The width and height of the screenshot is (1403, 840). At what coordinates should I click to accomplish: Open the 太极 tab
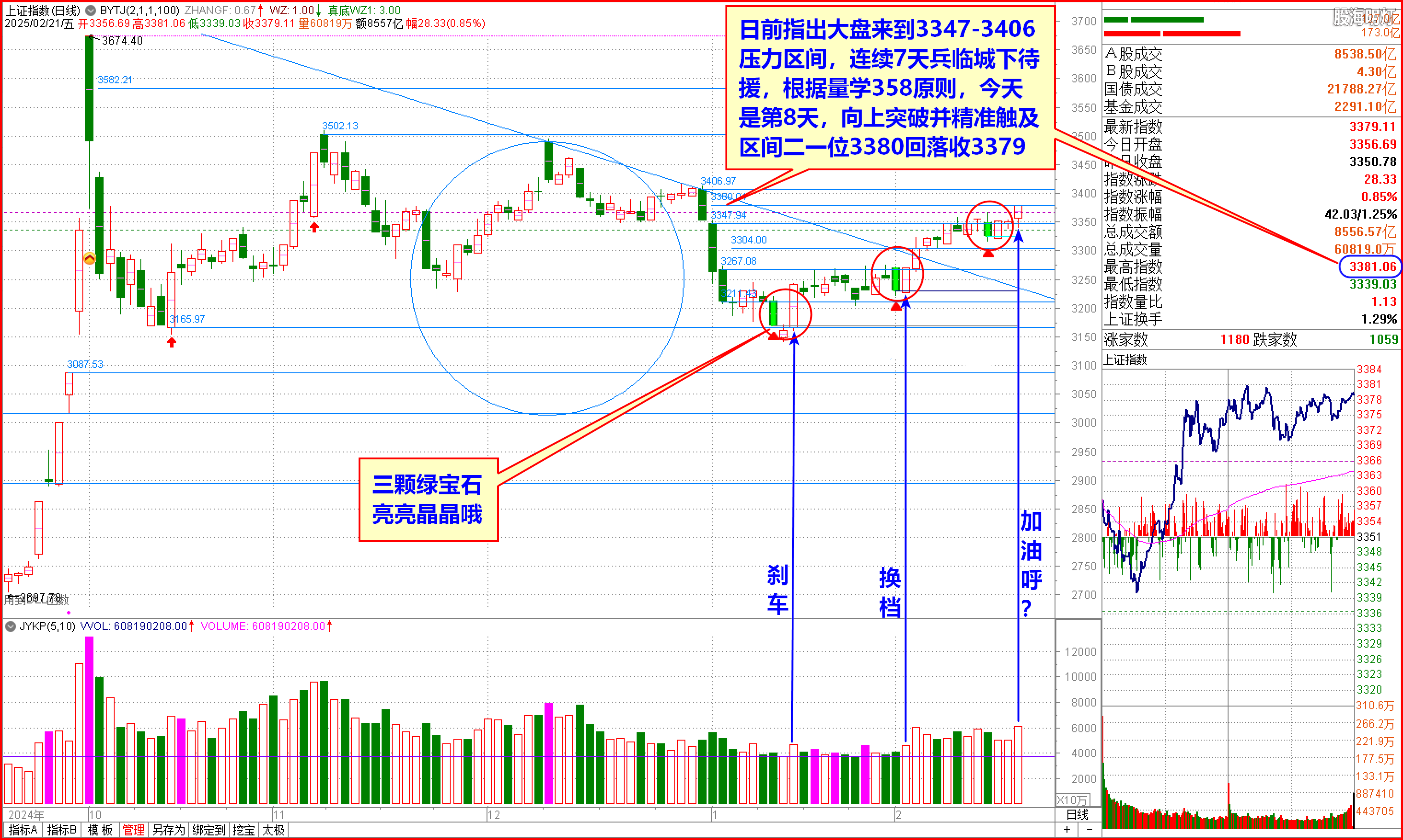click(274, 830)
